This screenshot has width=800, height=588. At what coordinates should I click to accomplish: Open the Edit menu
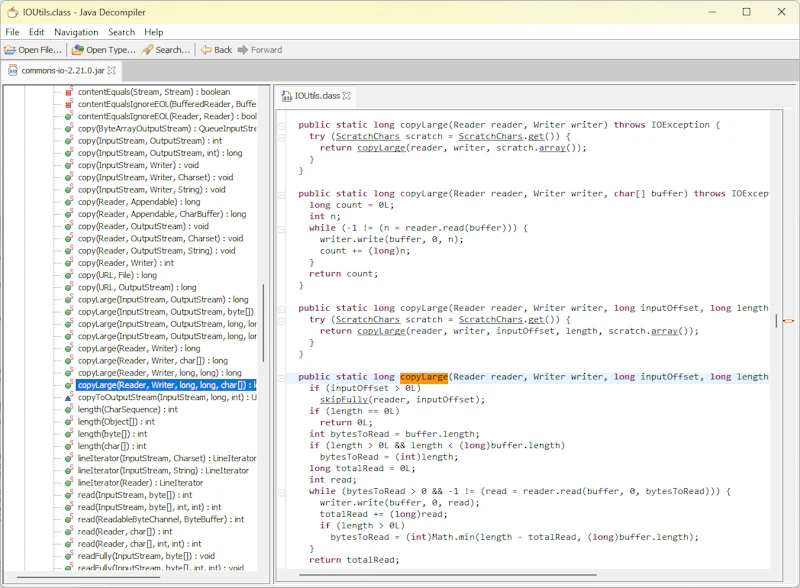pos(36,32)
